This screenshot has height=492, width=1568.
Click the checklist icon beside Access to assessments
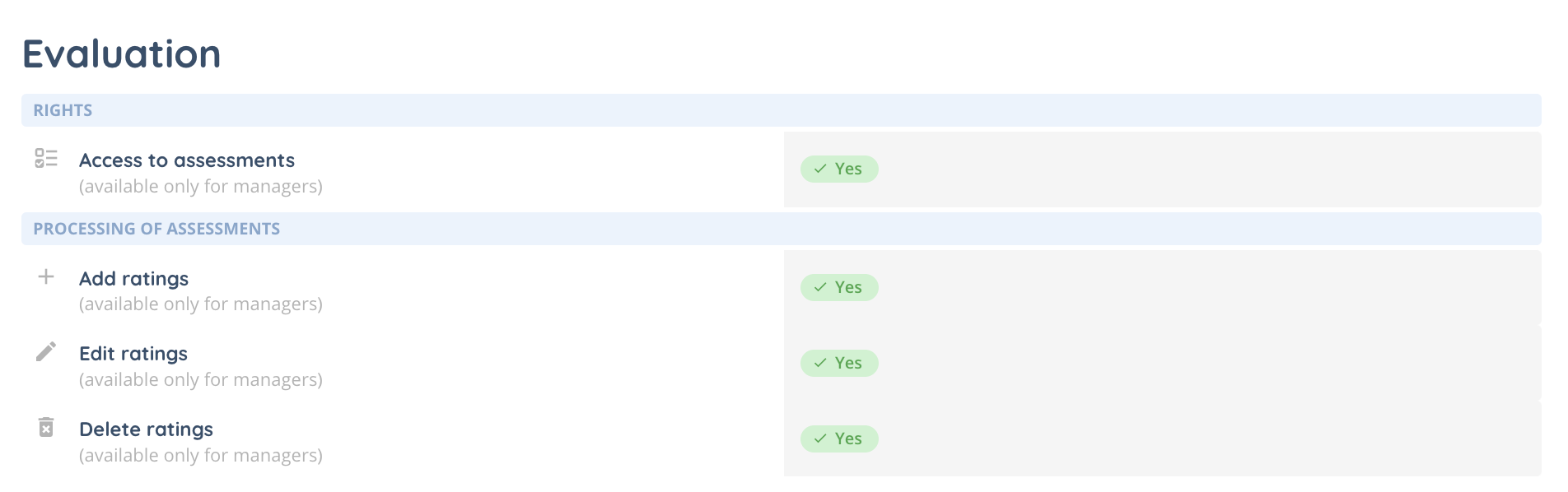pos(46,158)
